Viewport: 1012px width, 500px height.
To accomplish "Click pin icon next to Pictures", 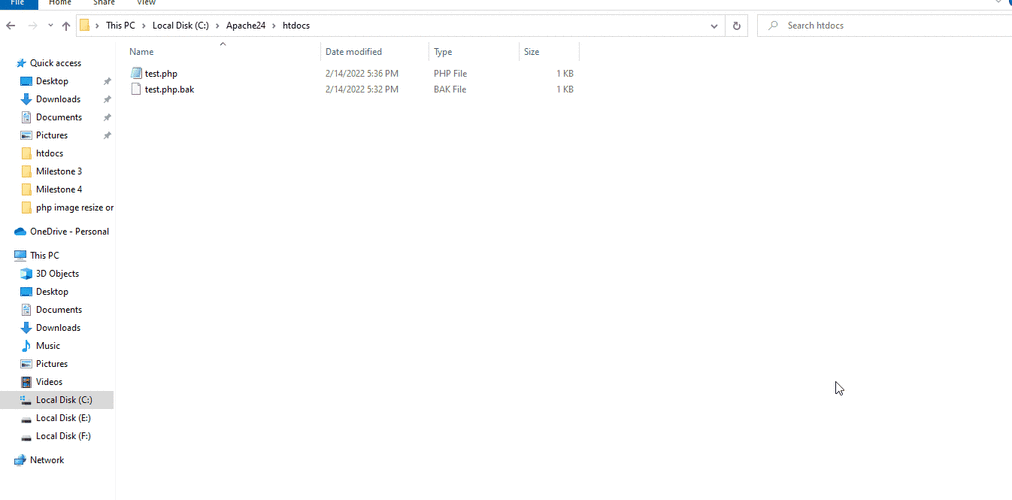I will pos(107,135).
